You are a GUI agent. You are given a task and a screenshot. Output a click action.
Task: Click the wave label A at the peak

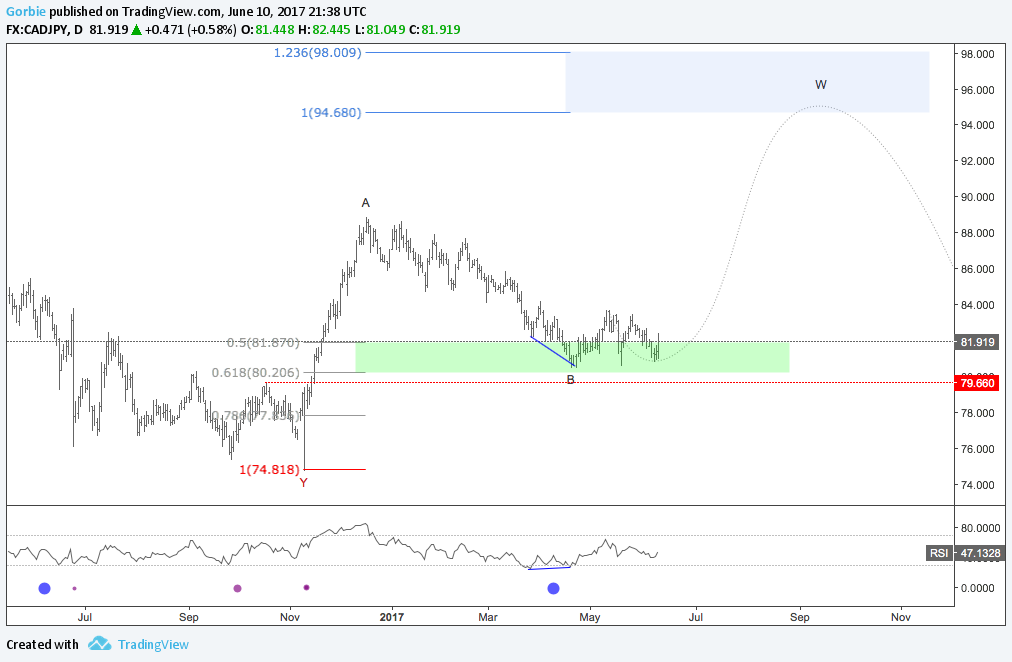click(x=365, y=203)
